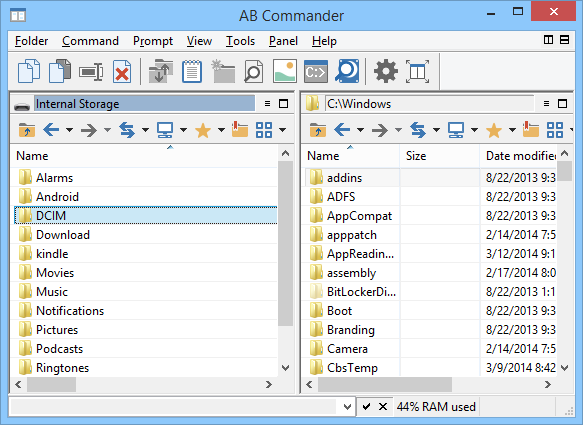Click the view mode grid icon in left panel
This screenshot has height=425, width=583.
tap(264, 130)
